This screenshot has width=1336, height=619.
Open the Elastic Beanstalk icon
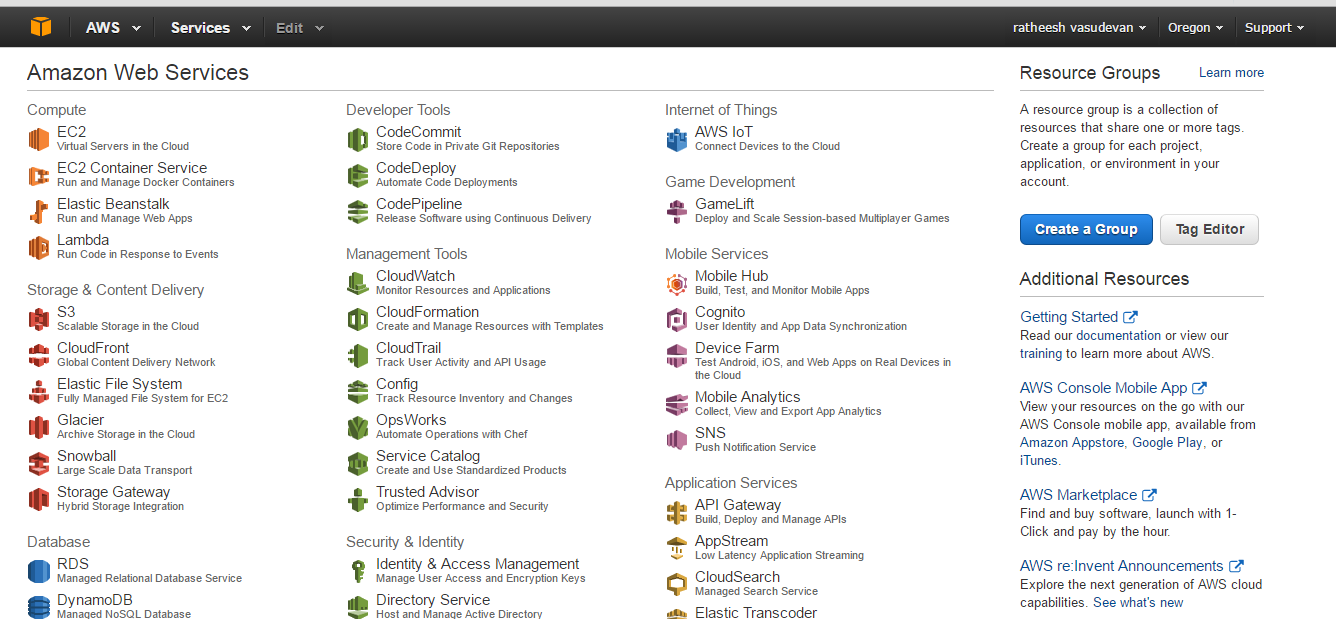[x=39, y=211]
